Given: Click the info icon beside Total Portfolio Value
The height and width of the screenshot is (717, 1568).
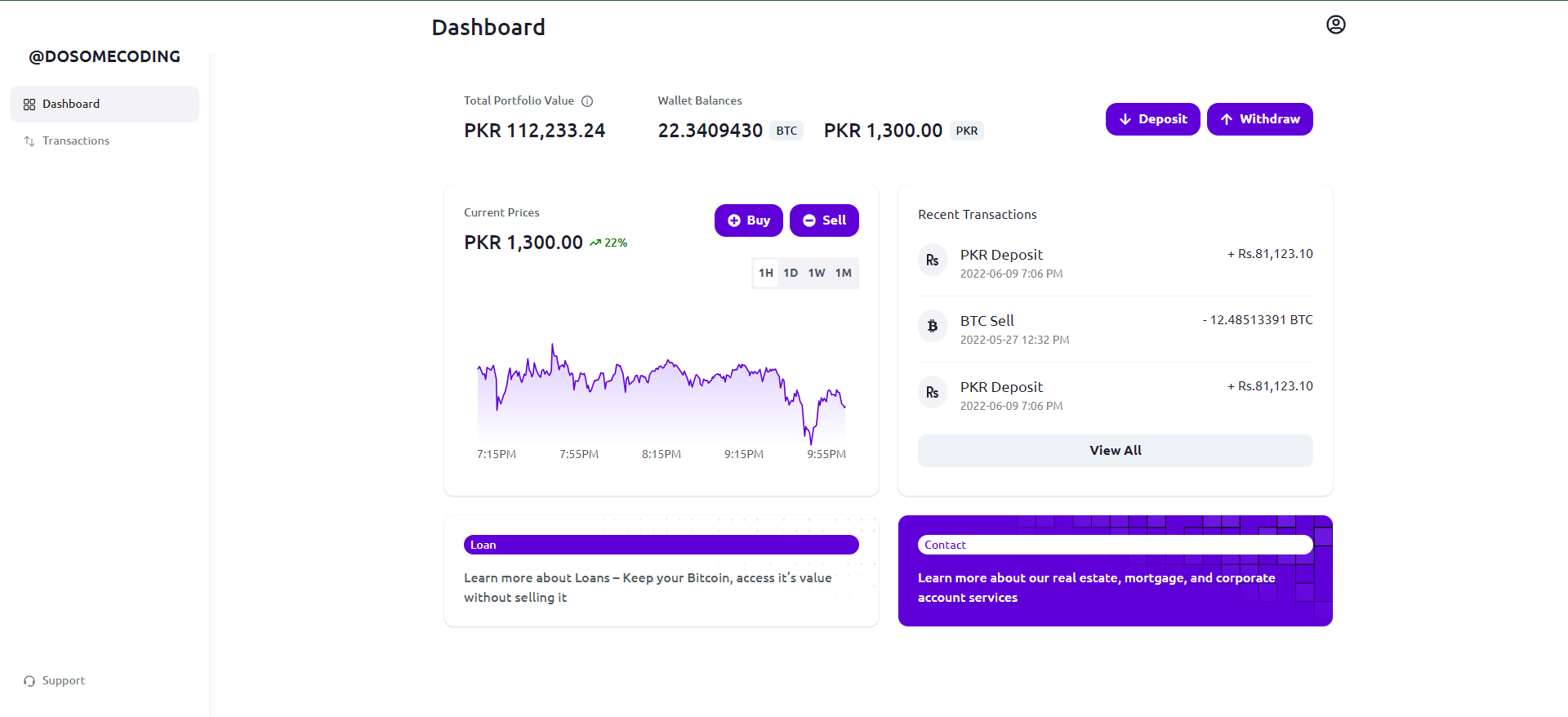Looking at the screenshot, I should click(587, 101).
